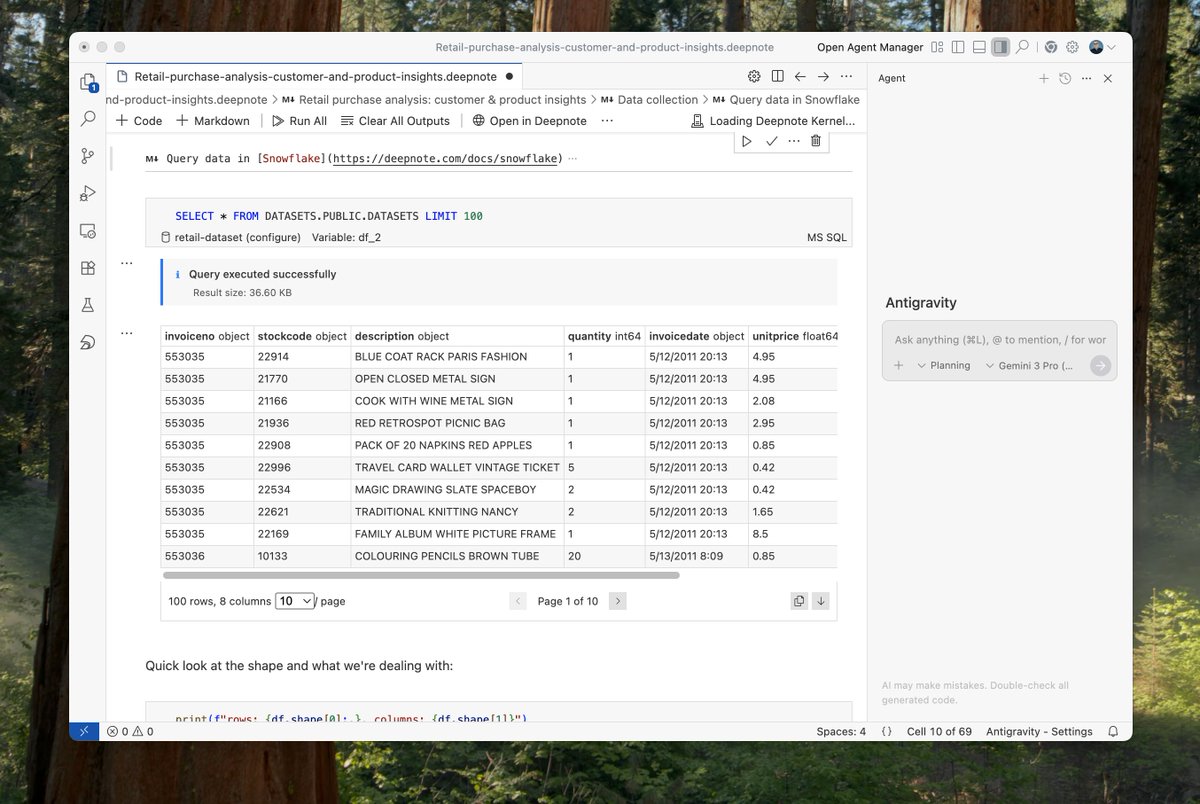Viewport: 1200px width, 804px height.
Task: Open the Source Control view
Action: [x=88, y=156]
